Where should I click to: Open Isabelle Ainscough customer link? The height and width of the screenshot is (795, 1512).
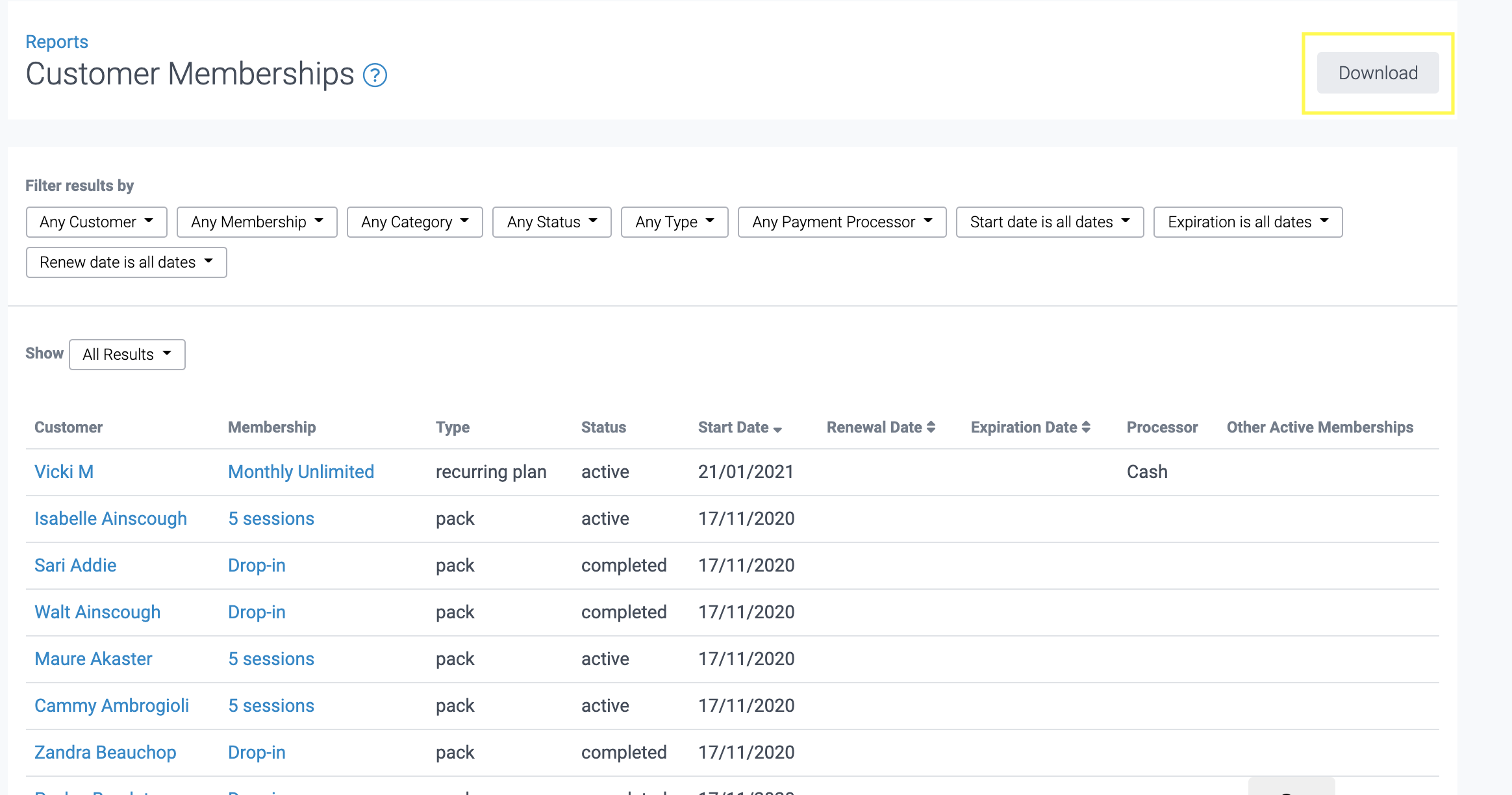click(110, 518)
